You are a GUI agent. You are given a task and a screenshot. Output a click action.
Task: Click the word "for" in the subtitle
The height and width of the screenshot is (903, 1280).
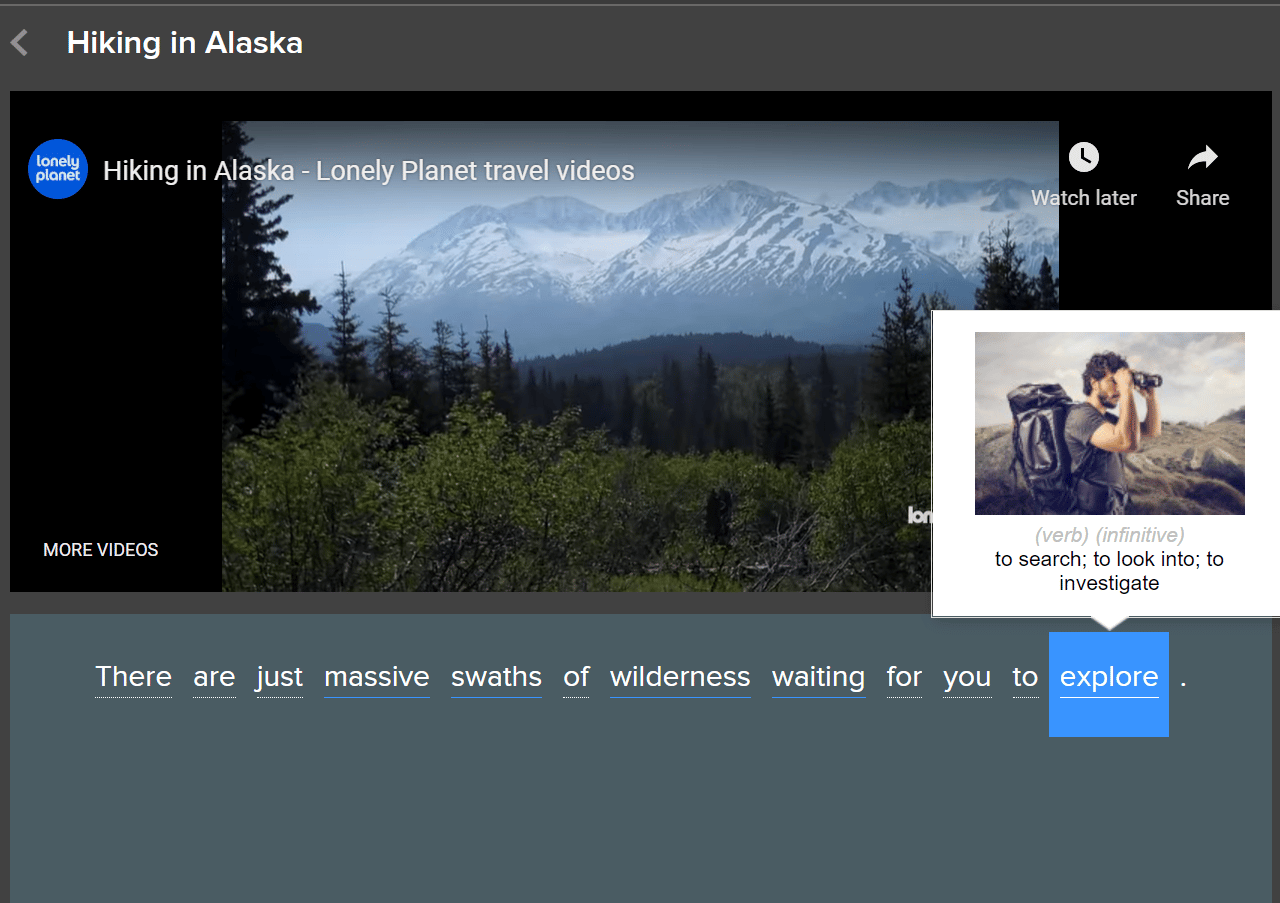click(904, 677)
